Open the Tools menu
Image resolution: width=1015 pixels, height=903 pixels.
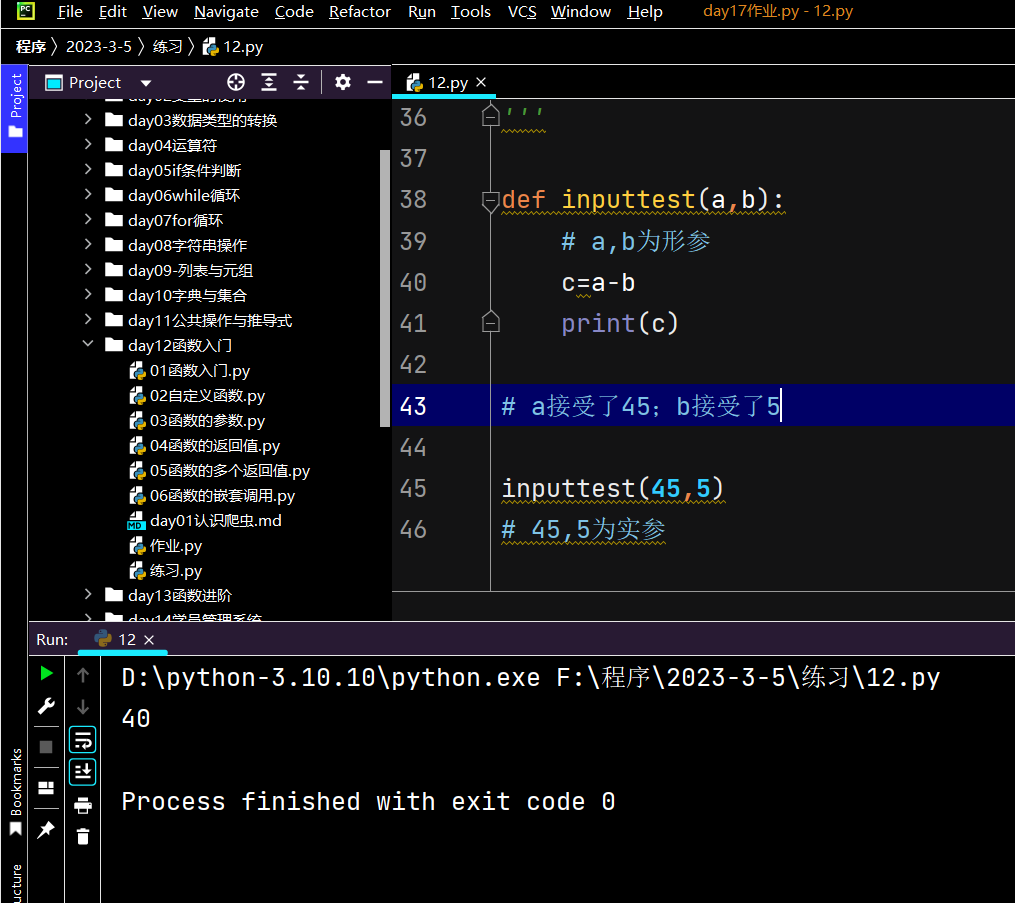(x=471, y=12)
